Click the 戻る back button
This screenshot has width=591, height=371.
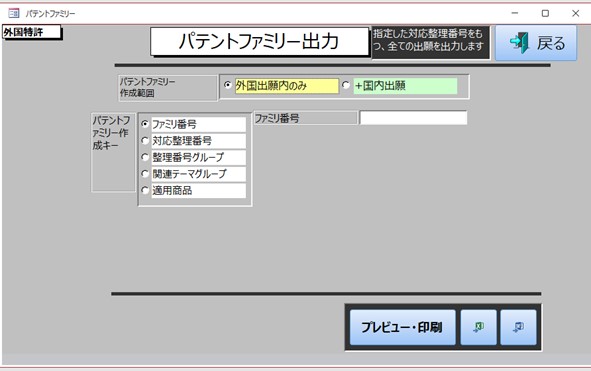click(536, 43)
